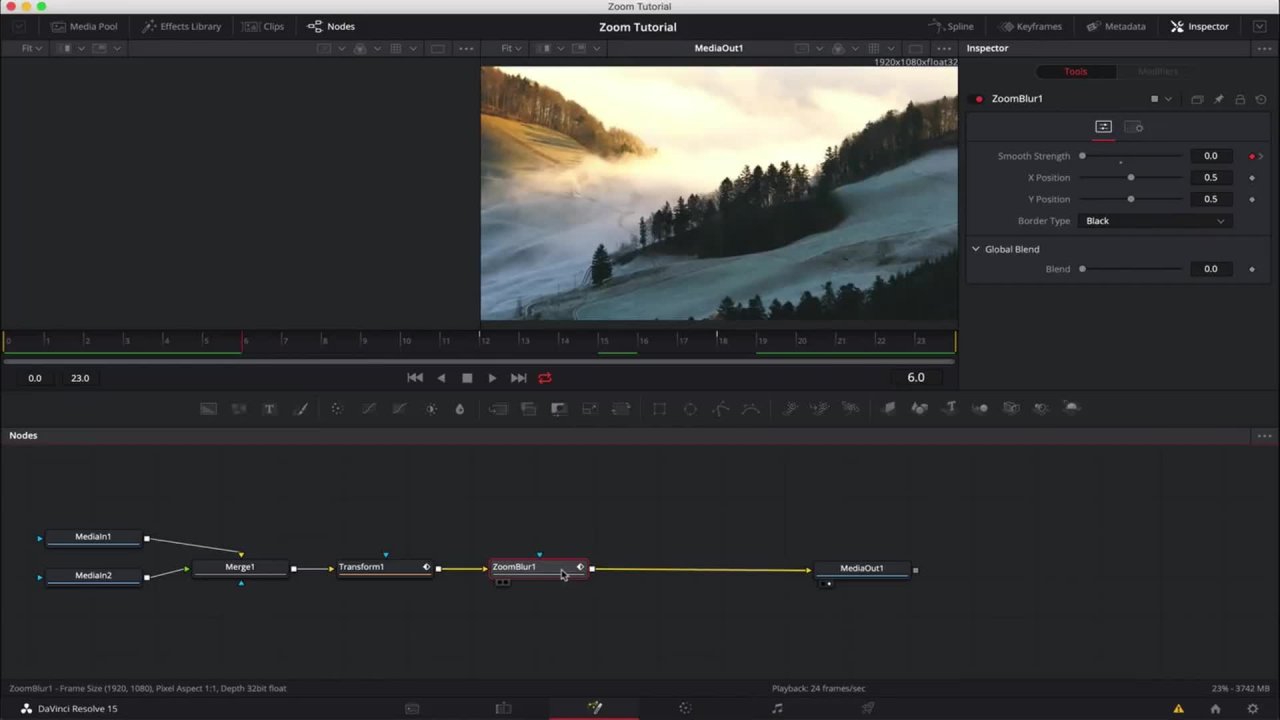Viewport: 1280px width, 720px height.
Task: Open the Color page icon
Action: [x=685, y=708]
